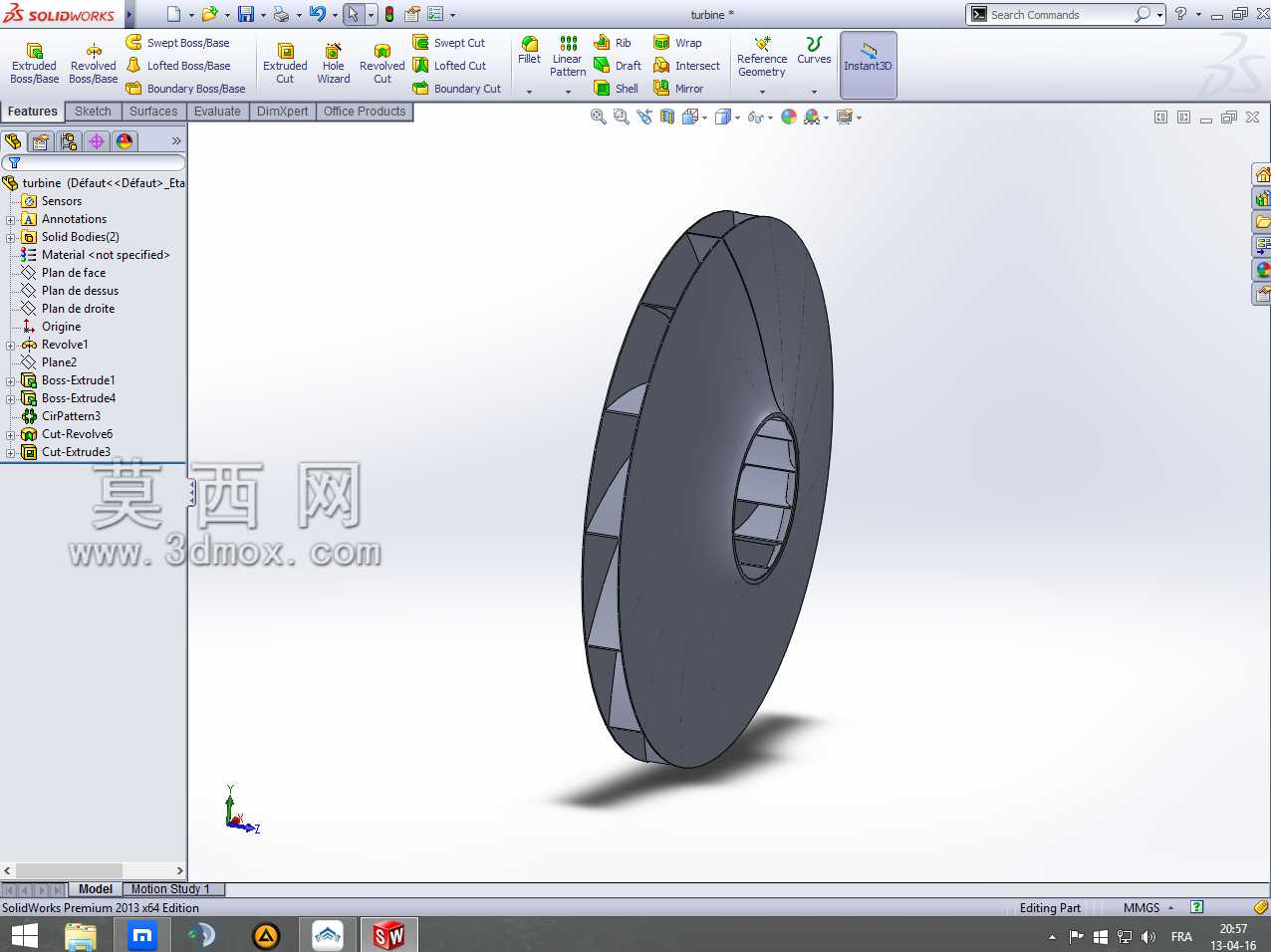Viewport: 1271px width, 952px height.
Task: Open the units MMGS dropdown arrow
Action: [1171, 908]
